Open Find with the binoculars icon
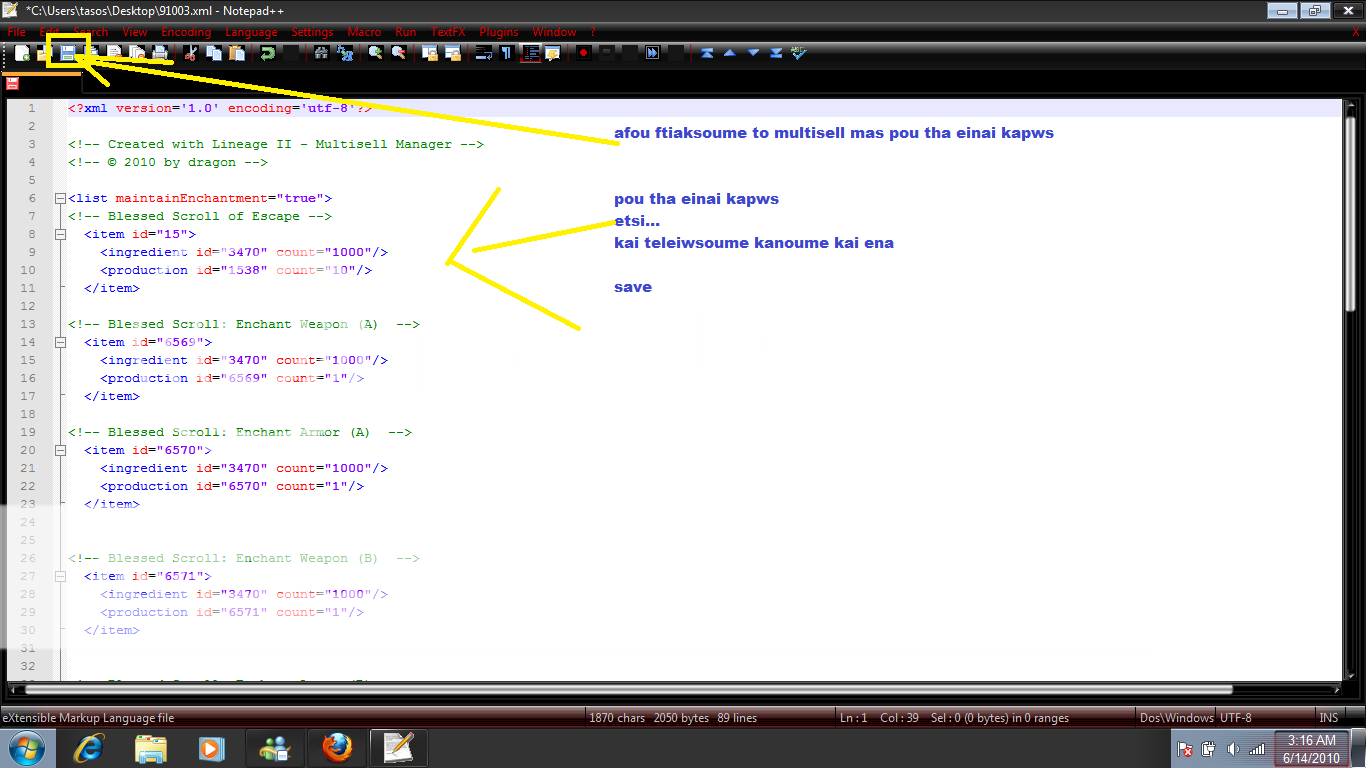This screenshot has height=768, width=1366. pos(321,53)
